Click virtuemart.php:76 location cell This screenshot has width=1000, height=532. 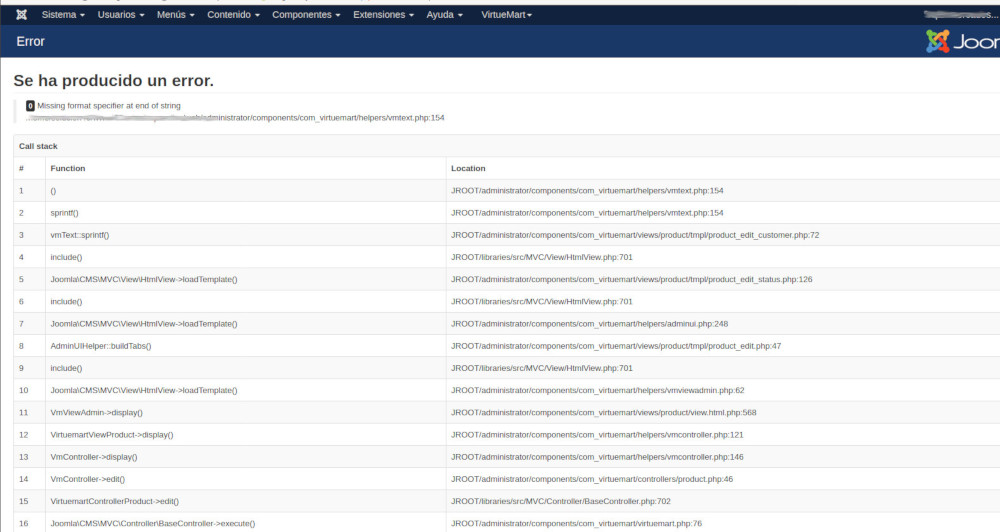pos(723,524)
